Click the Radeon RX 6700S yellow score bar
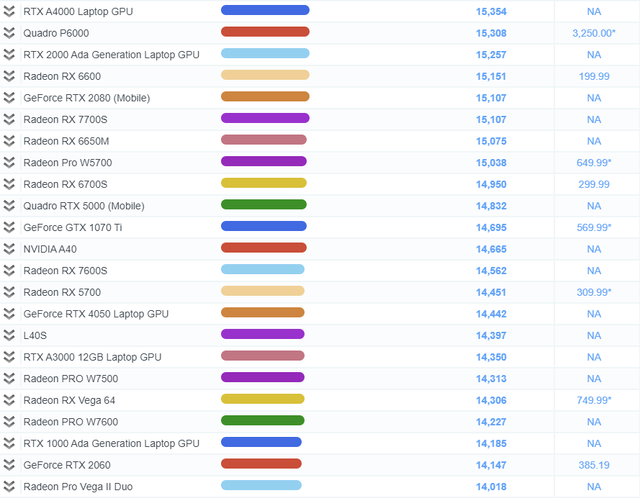 [264, 184]
